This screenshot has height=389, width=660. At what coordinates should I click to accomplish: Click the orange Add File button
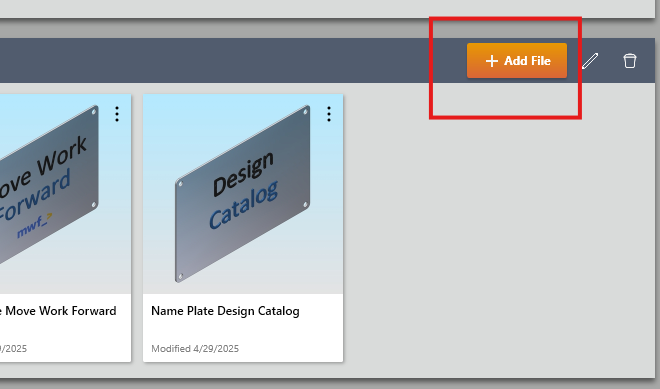[x=516, y=61]
